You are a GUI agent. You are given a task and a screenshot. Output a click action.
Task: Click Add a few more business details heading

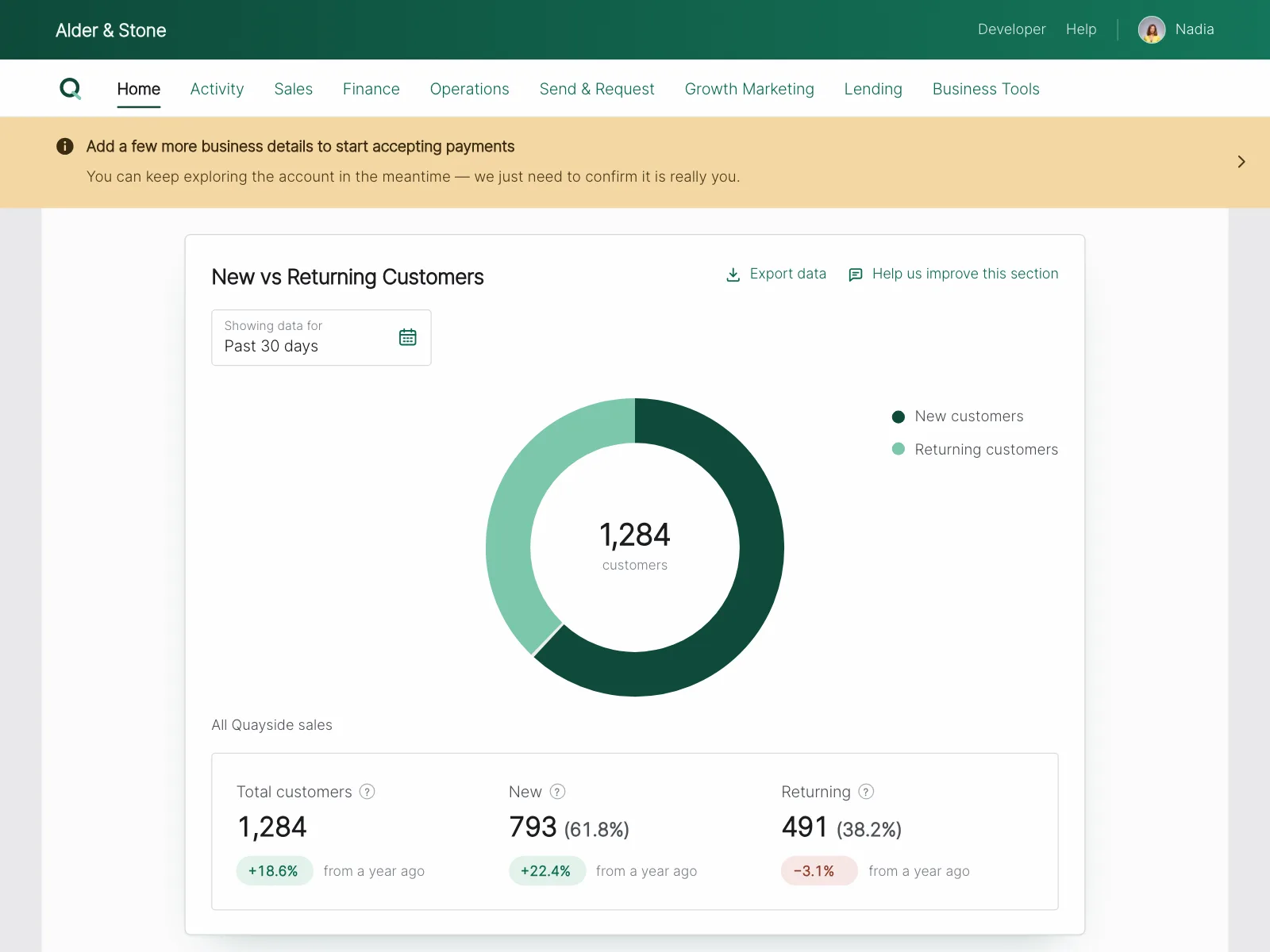[300, 146]
